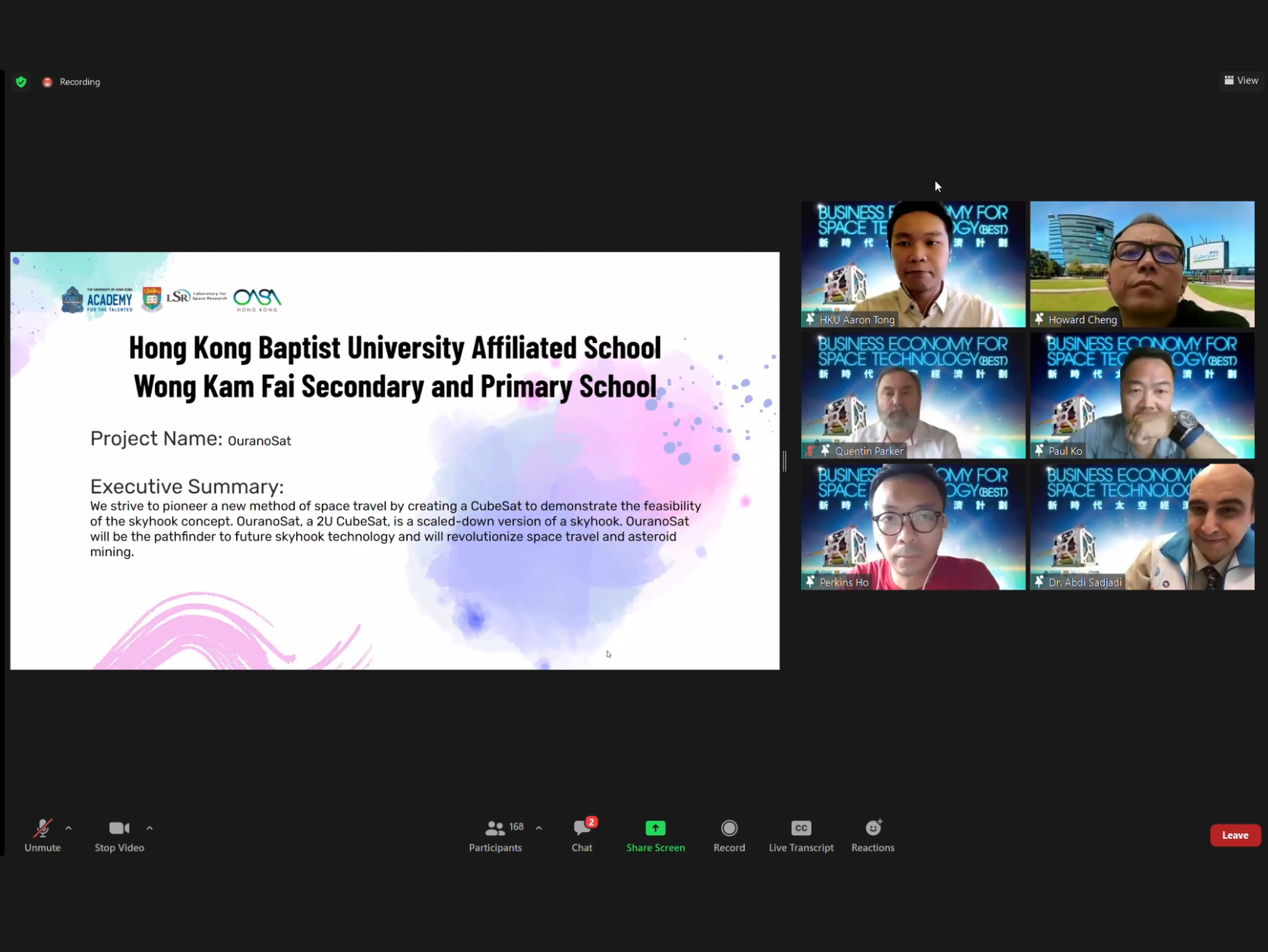
Task: Click the green encryption shield icon
Action: tap(21, 82)
